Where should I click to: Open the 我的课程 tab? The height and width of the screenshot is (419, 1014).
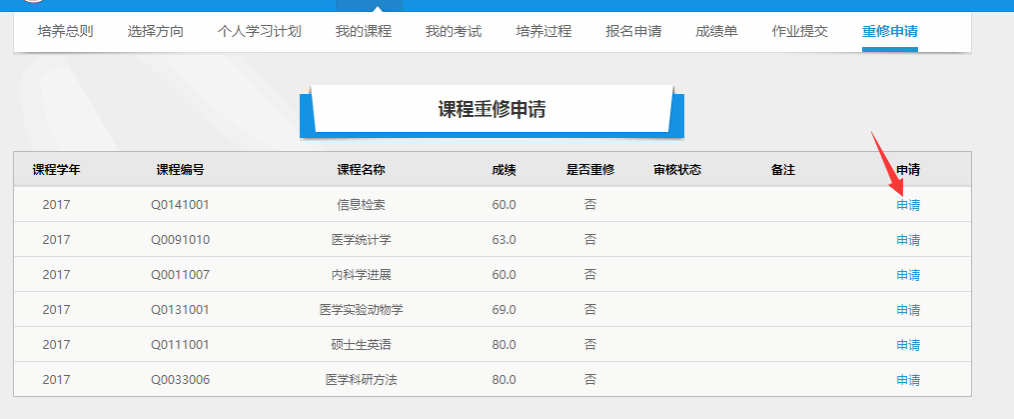363,32
